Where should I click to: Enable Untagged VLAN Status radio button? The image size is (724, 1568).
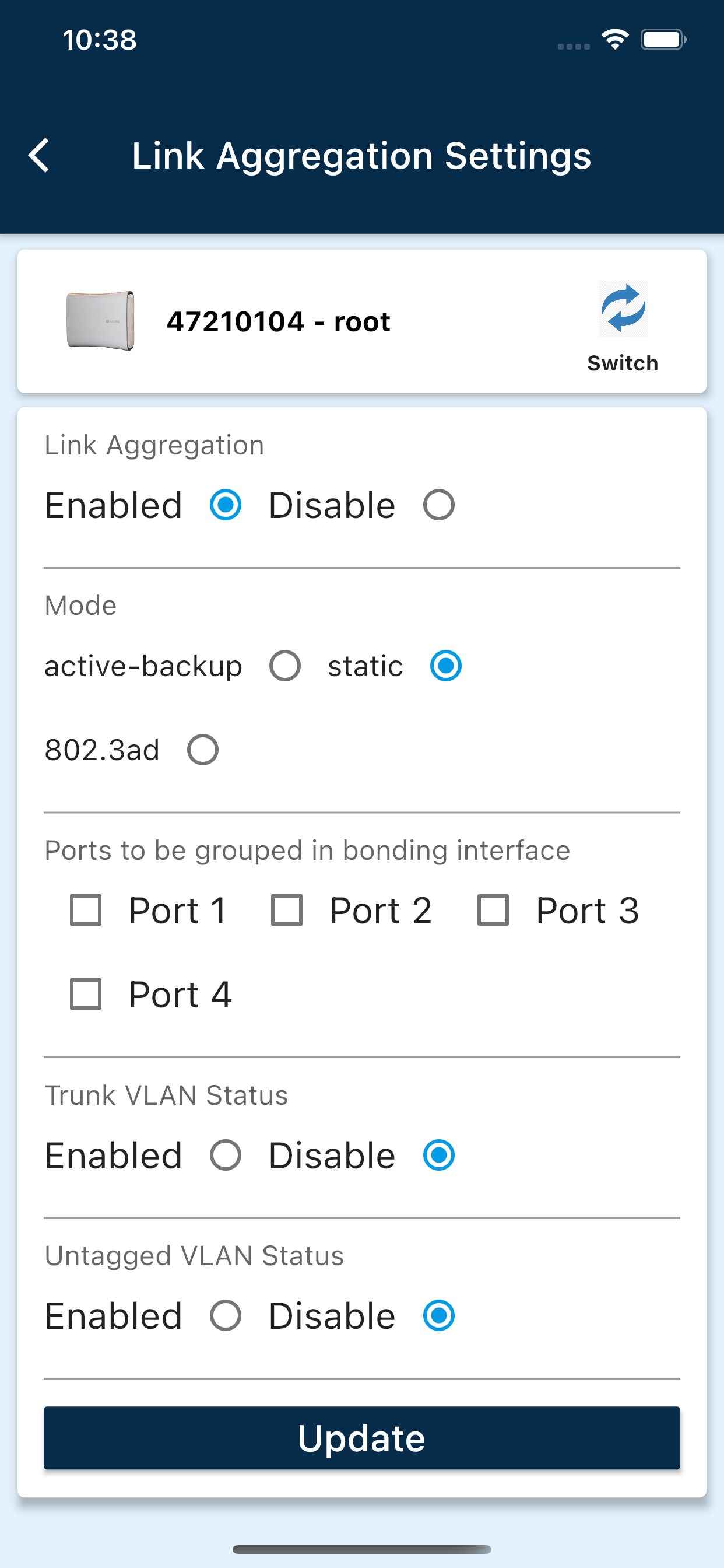point(226,1316)
